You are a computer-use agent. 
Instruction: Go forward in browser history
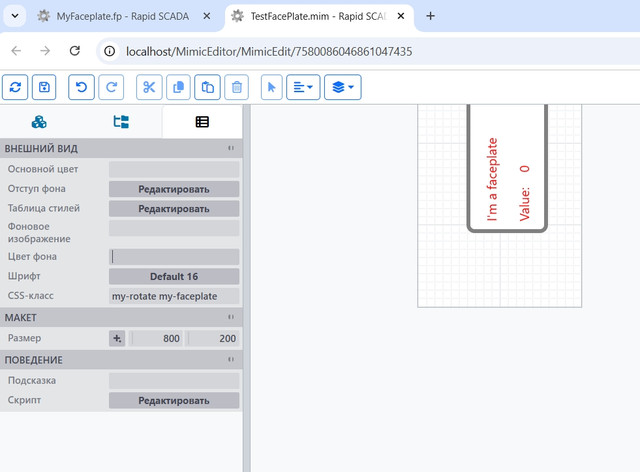click(45, 51)
